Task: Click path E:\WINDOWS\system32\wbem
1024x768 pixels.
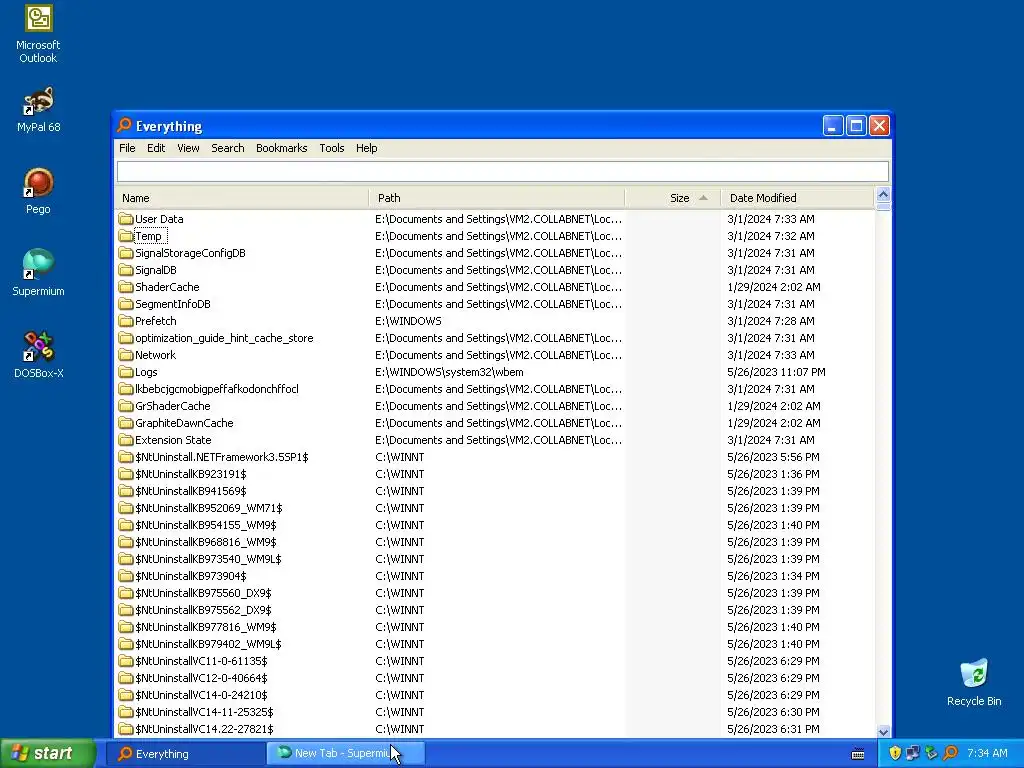Action: point(449,372)
